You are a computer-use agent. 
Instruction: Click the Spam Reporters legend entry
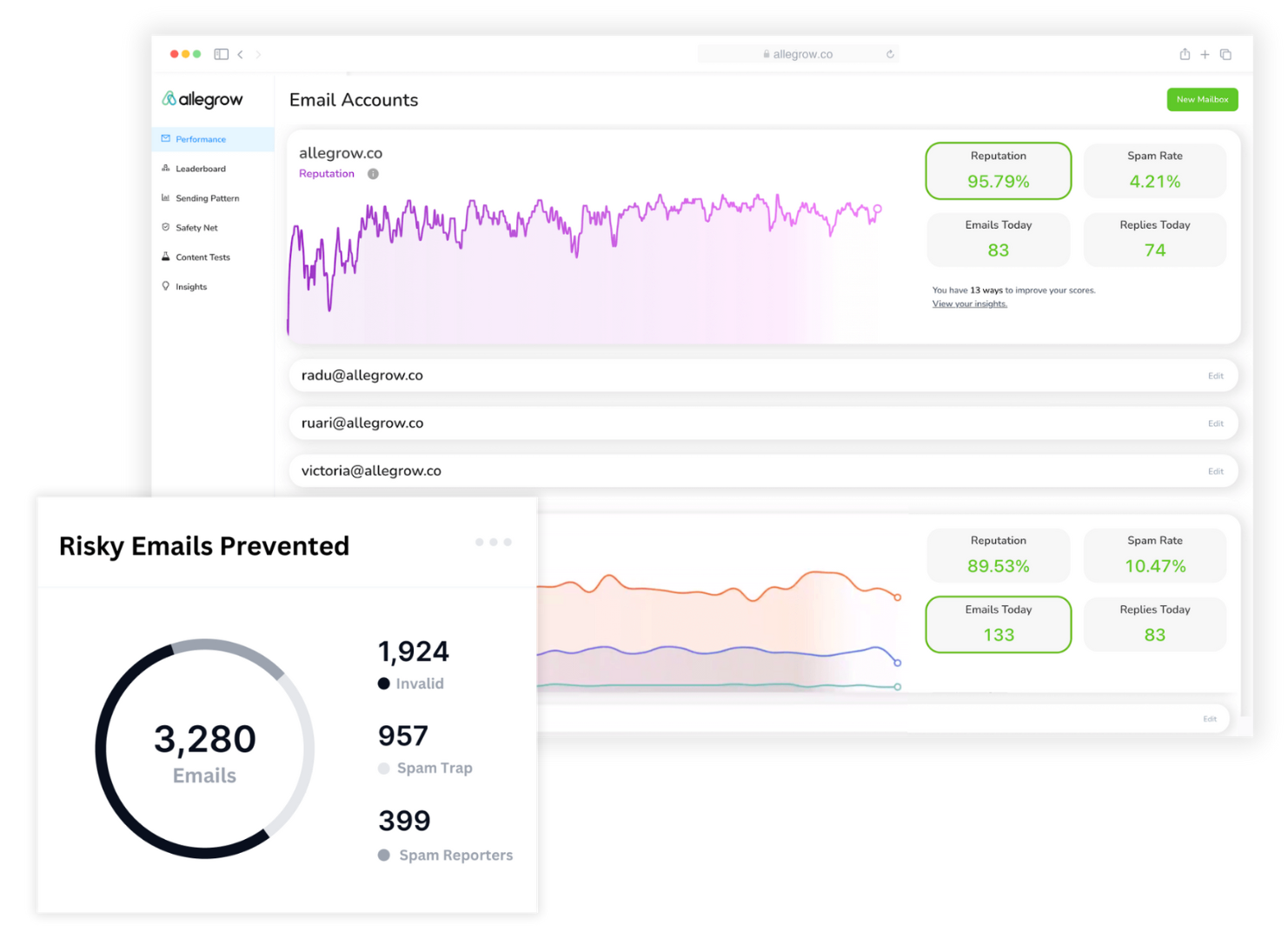click(445, 855)
